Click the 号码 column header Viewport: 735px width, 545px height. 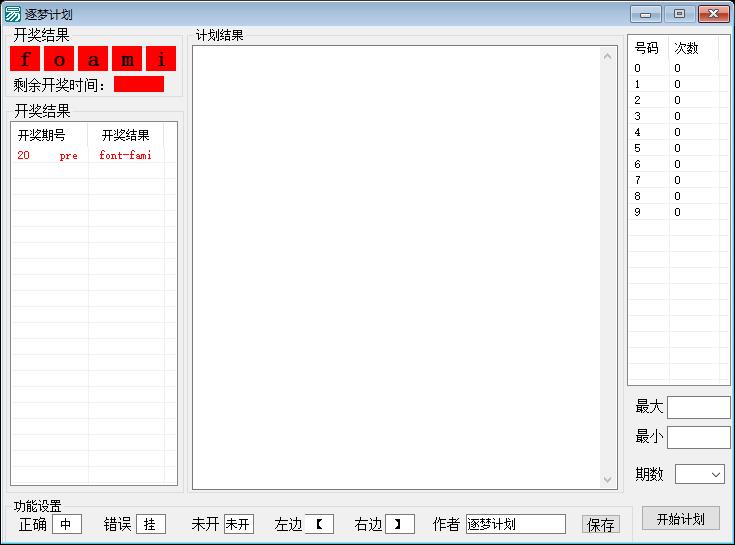point(648,48)
